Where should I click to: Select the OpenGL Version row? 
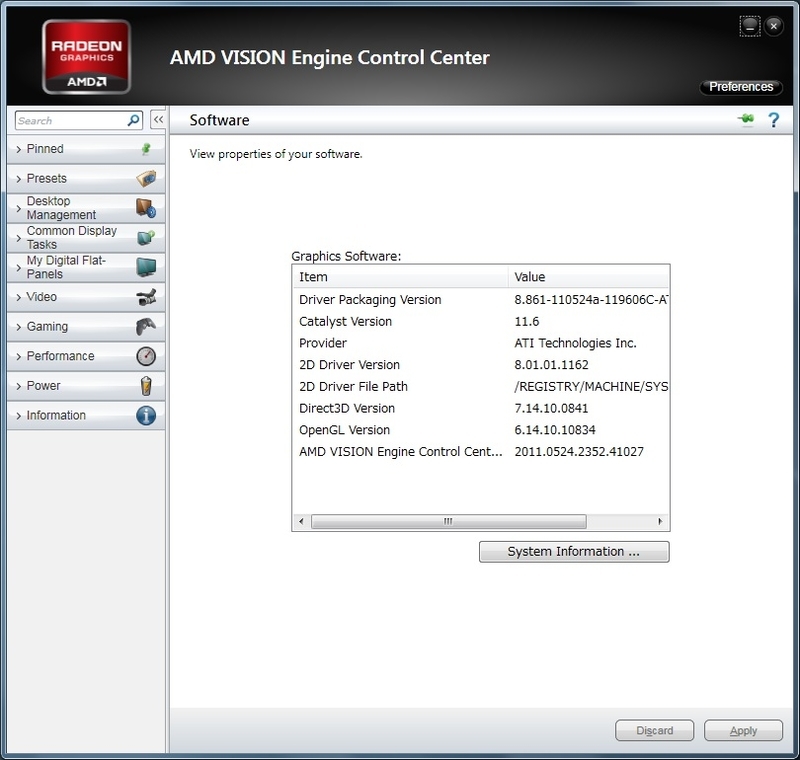click(481, 430)
